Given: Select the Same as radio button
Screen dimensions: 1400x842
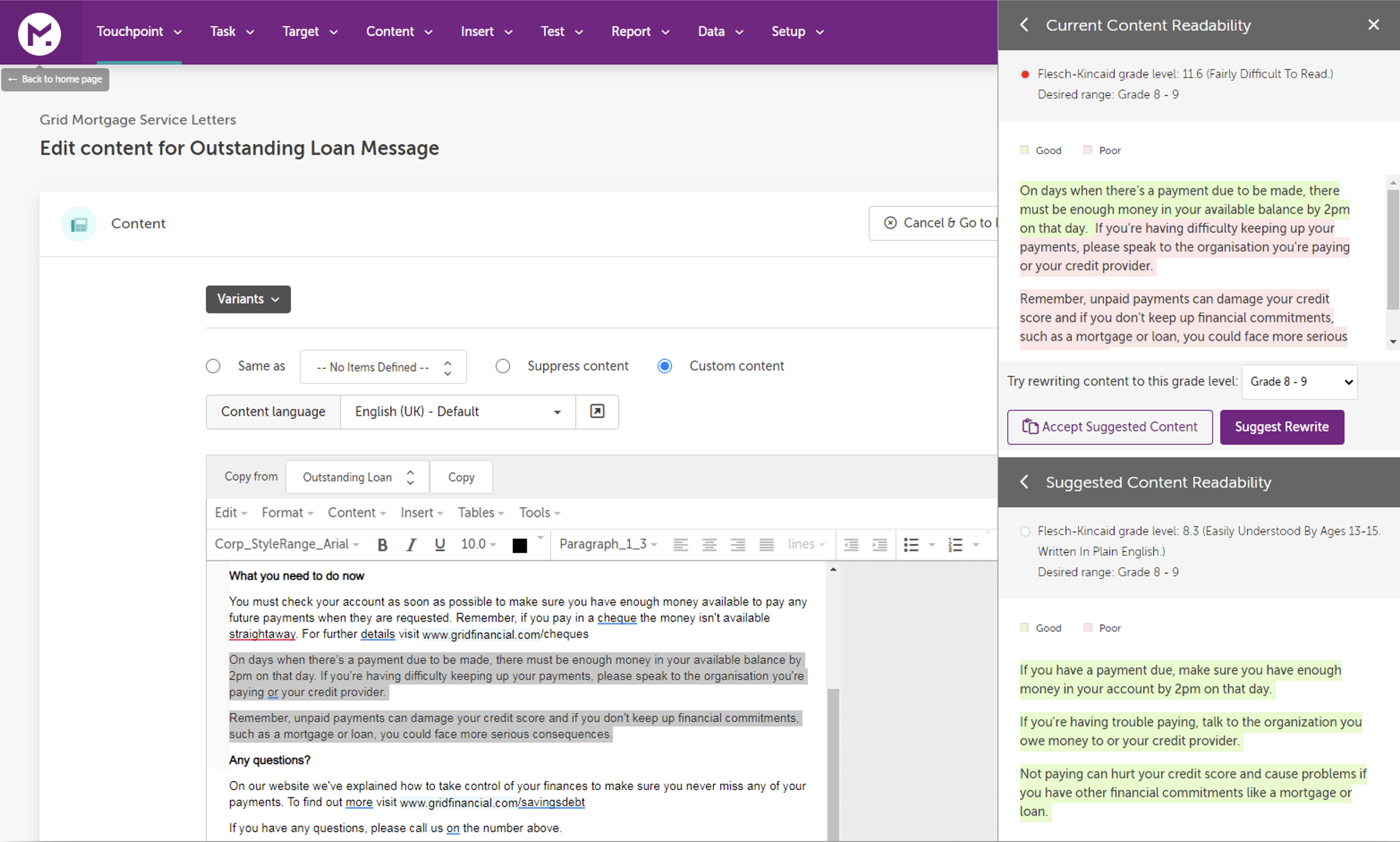Looking at the screenshot, I should pyautogui.click(x=213, y=366).
